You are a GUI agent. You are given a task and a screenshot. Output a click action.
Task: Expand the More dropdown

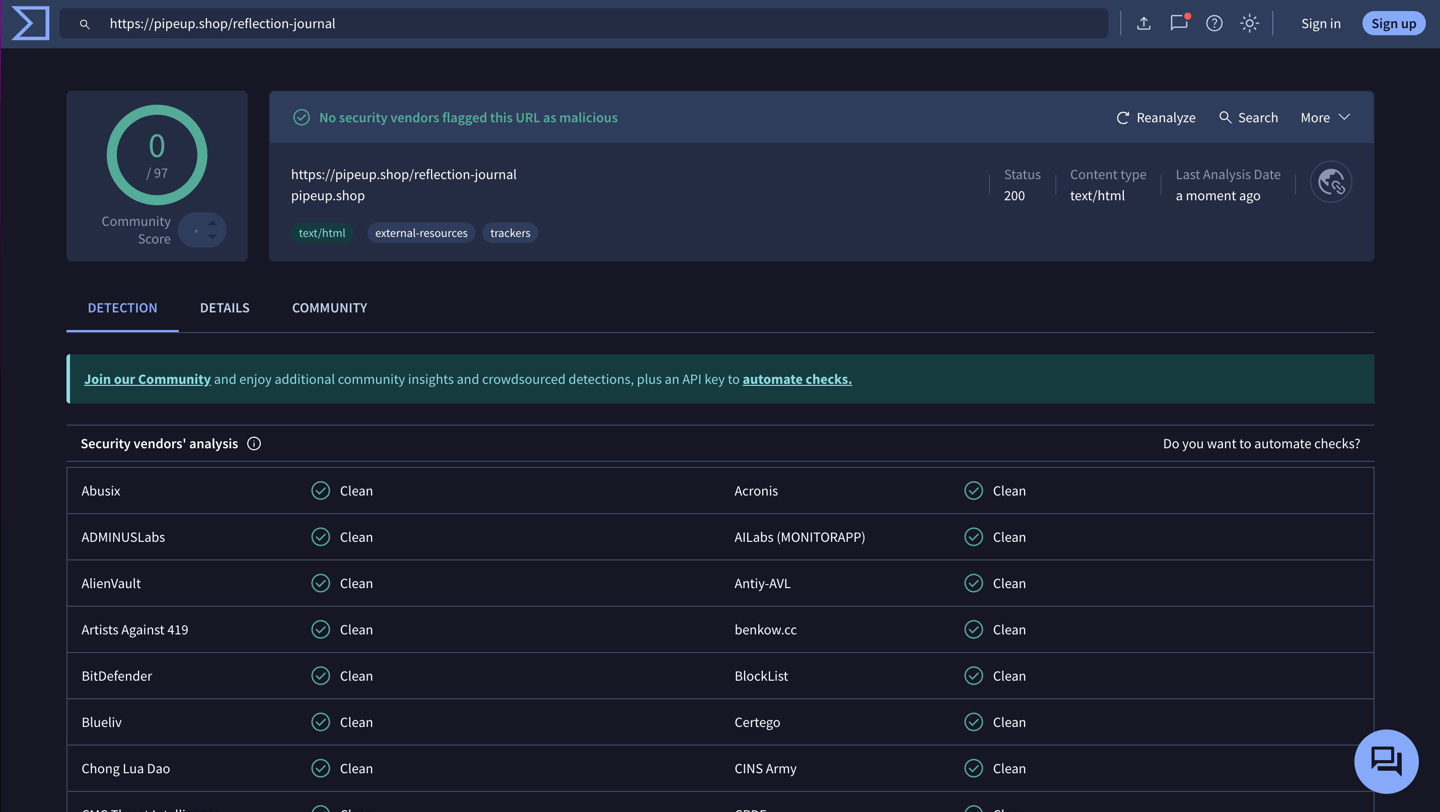point(1325,117)
